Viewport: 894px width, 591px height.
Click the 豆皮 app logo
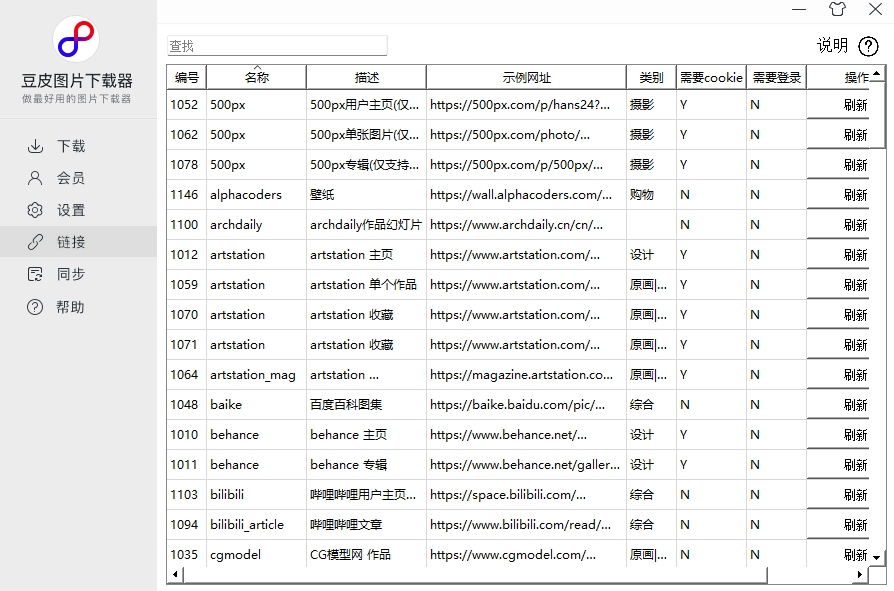point(74,38)
